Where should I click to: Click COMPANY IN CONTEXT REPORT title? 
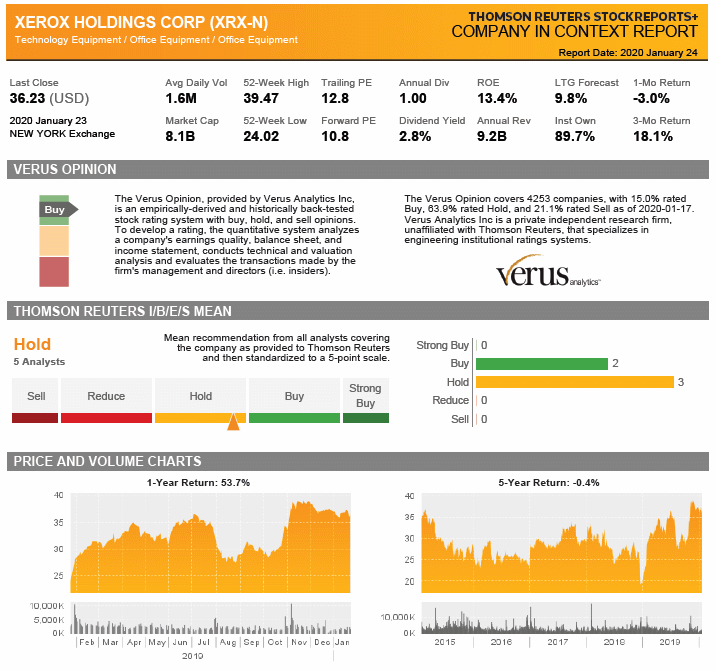(x=574, y=32)
